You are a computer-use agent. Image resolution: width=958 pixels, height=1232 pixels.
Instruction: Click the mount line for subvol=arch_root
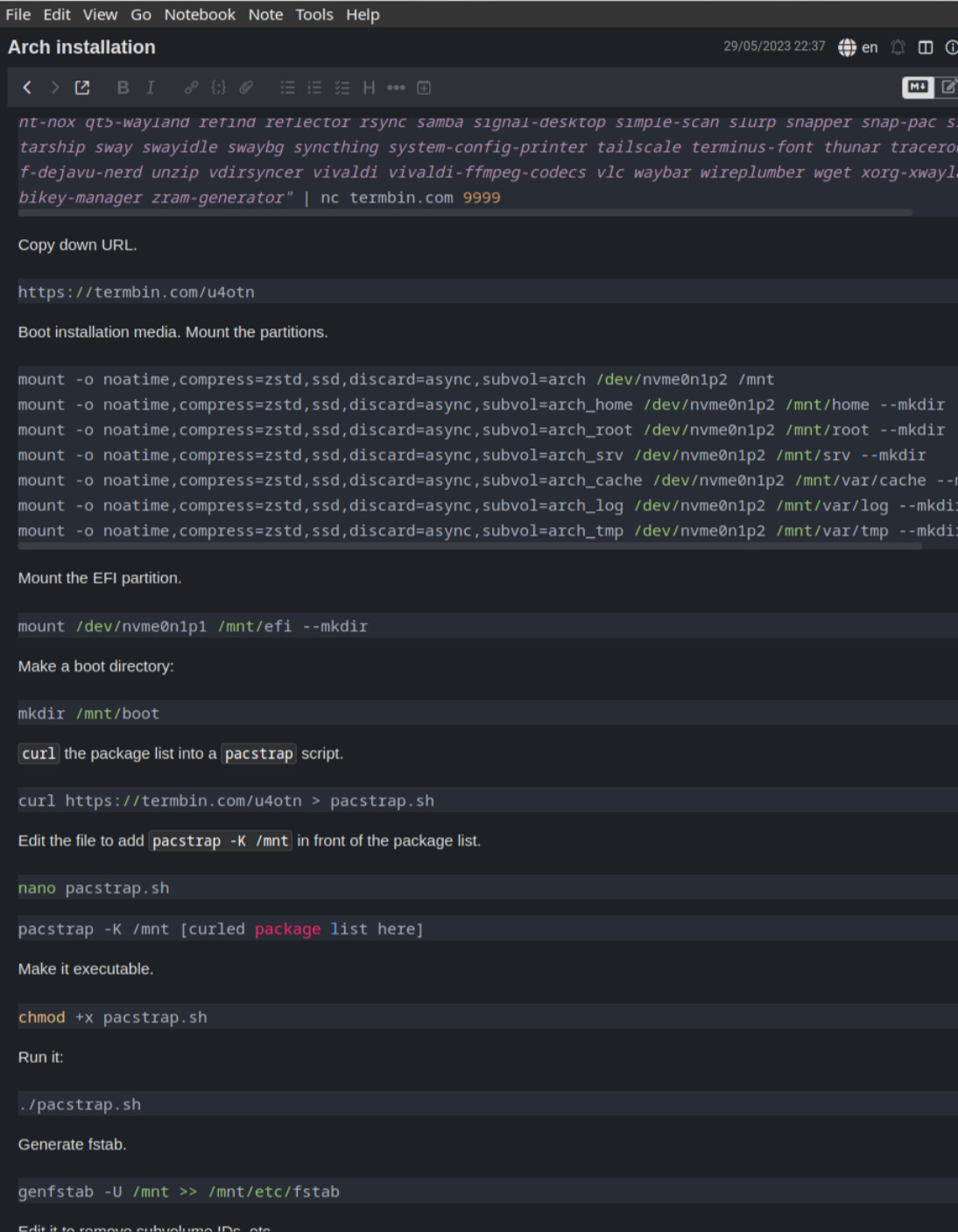[x=482, y=431]
